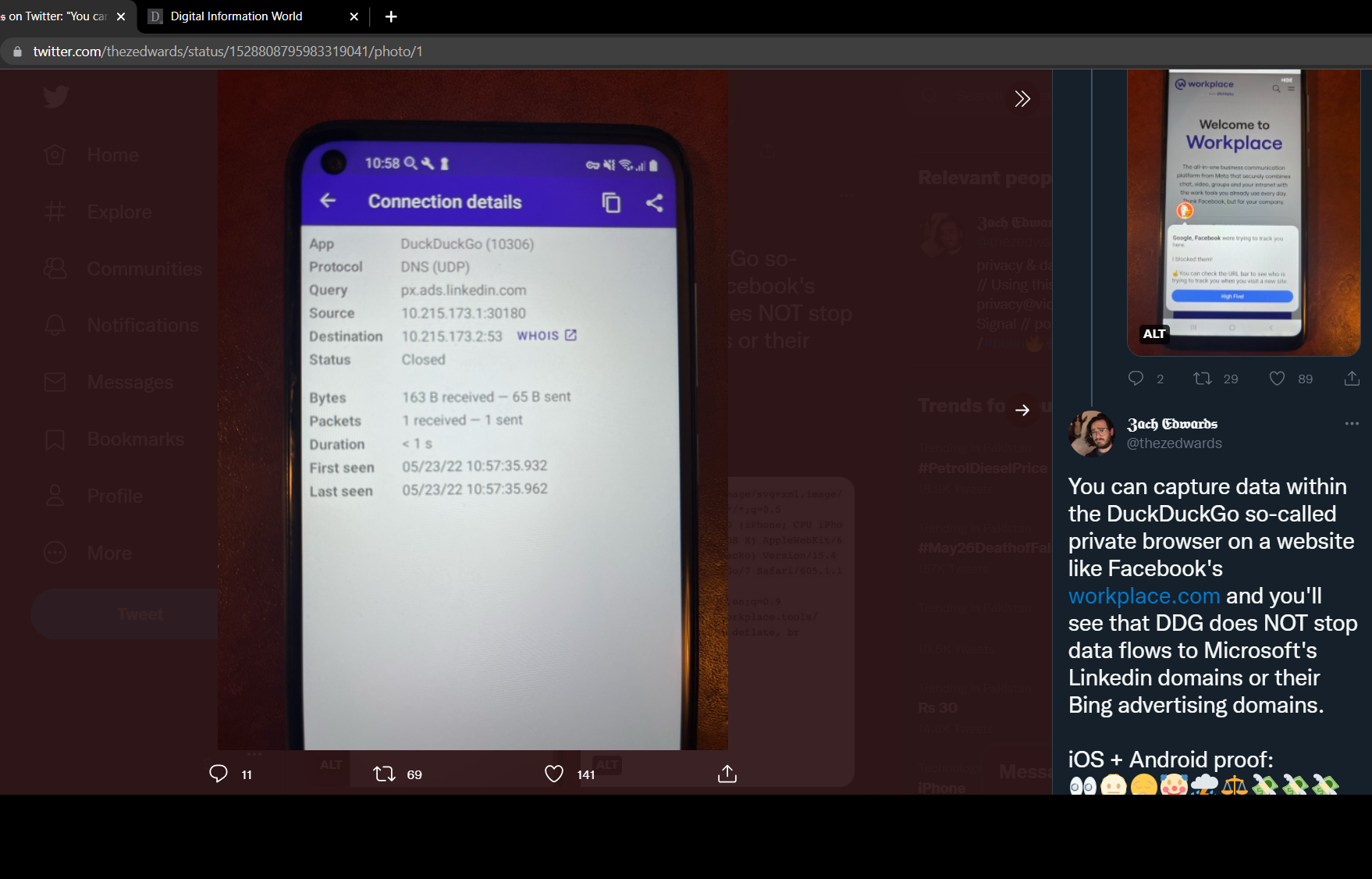Click the Communities people icon
The height and width of the screenshot is (879, 1372).
tap(55, 269)
